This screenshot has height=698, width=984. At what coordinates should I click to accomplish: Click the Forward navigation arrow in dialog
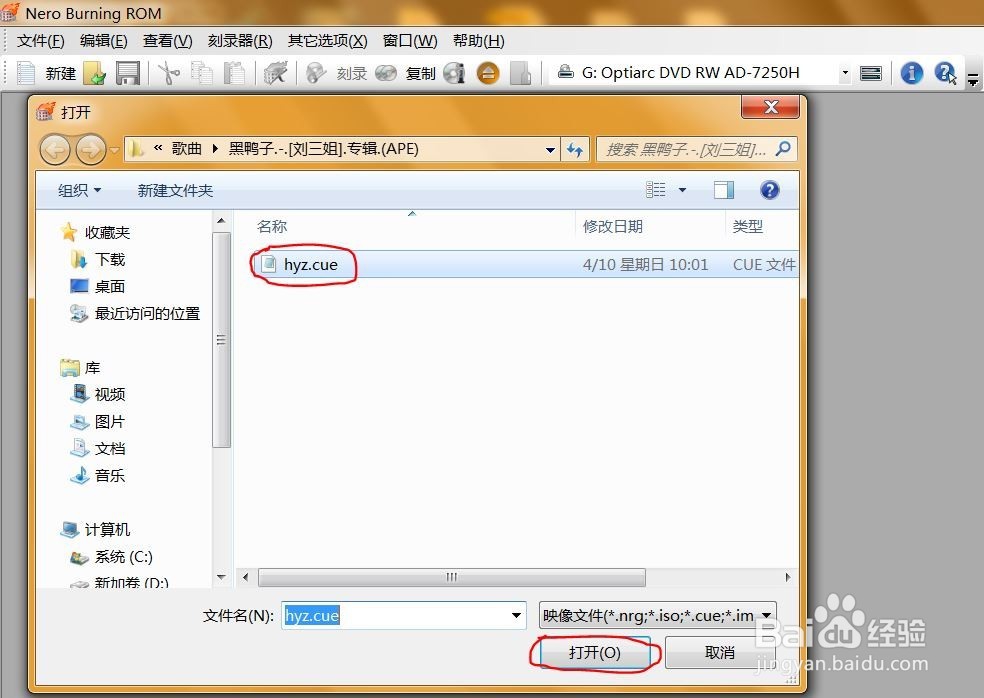[x=91, y=150]
